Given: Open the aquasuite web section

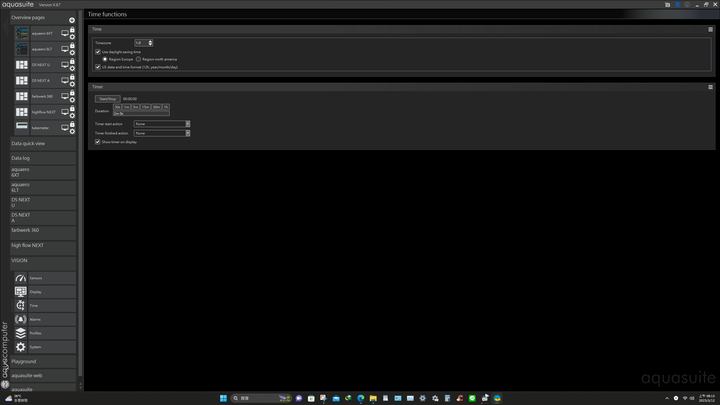Looking at the screenshot, I should 43,376.
